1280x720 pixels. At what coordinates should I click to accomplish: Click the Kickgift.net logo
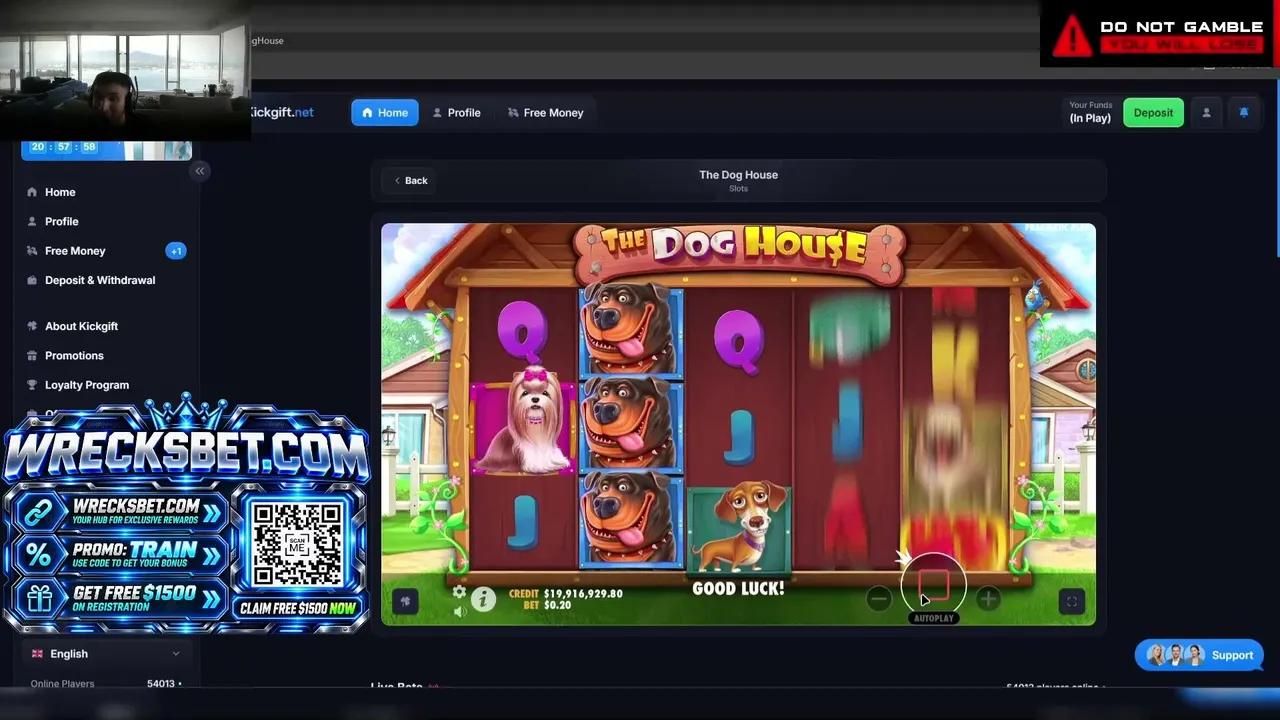pyautogui.click(x=282, y=112)
